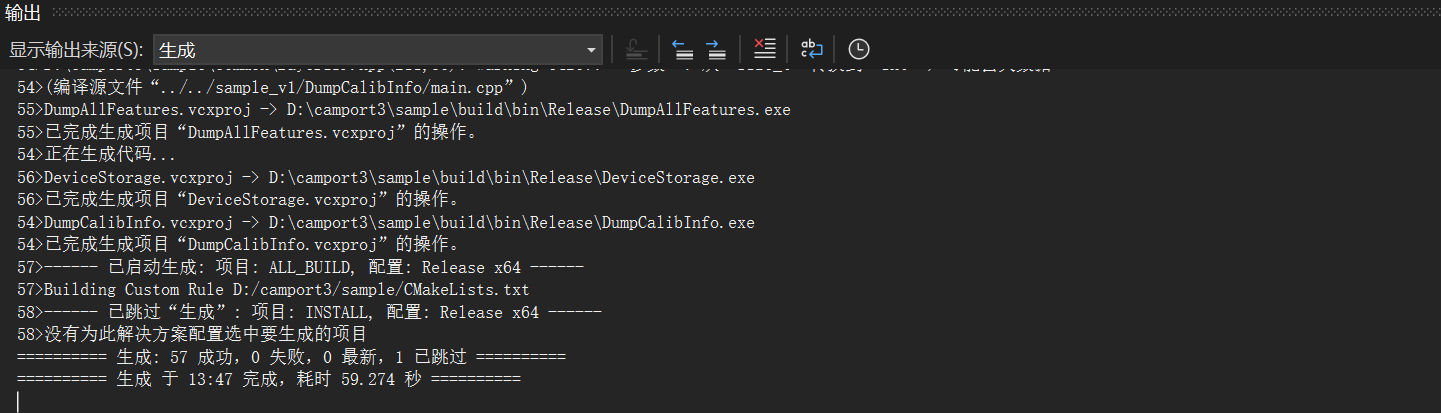This screenshot has width=1441, height=413.
Task: Click the line 生成 于 13:47 完成，耗时 59.274 秒
Action: 269,379
